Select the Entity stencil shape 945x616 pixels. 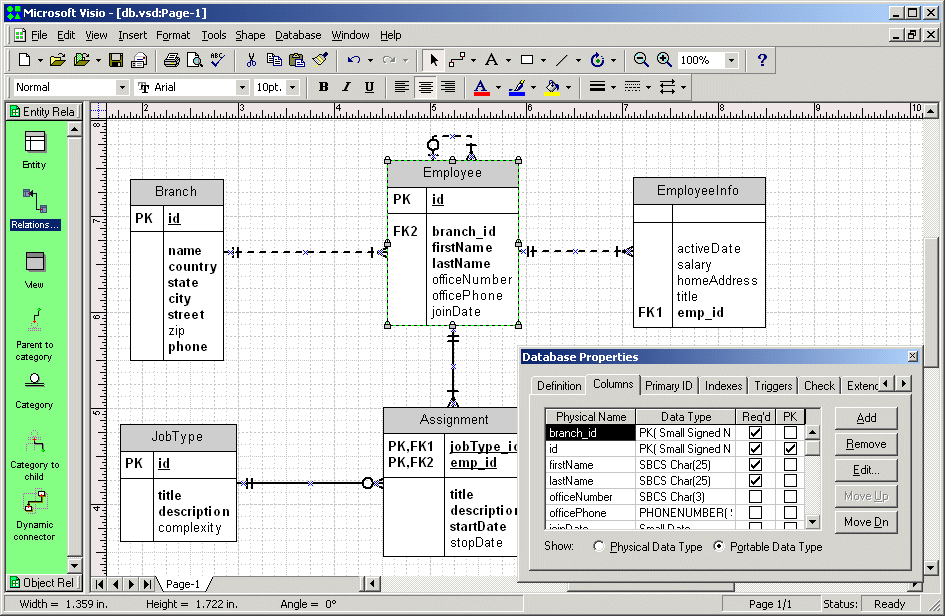34,143
